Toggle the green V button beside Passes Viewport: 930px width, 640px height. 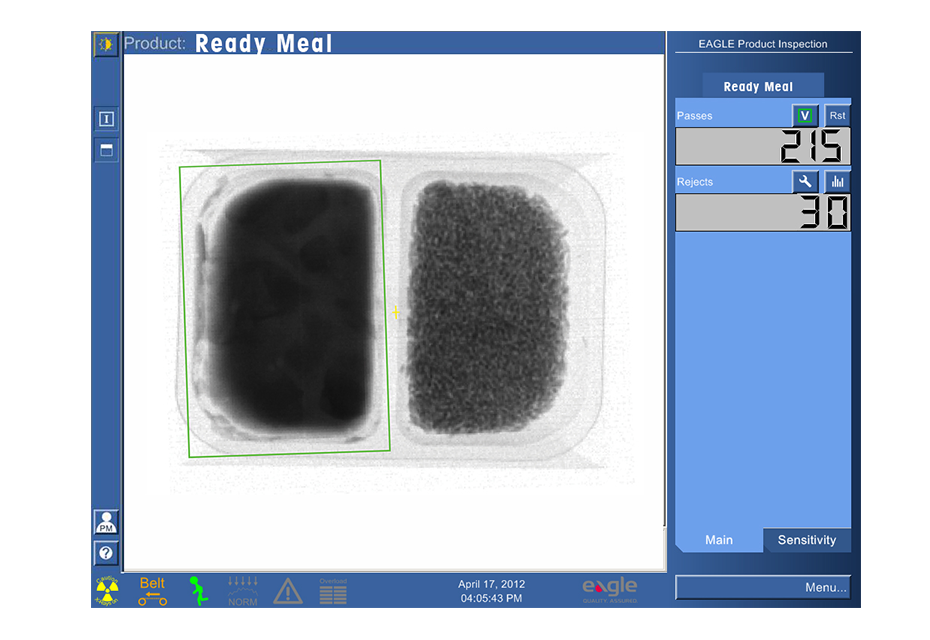click(805, 115)
